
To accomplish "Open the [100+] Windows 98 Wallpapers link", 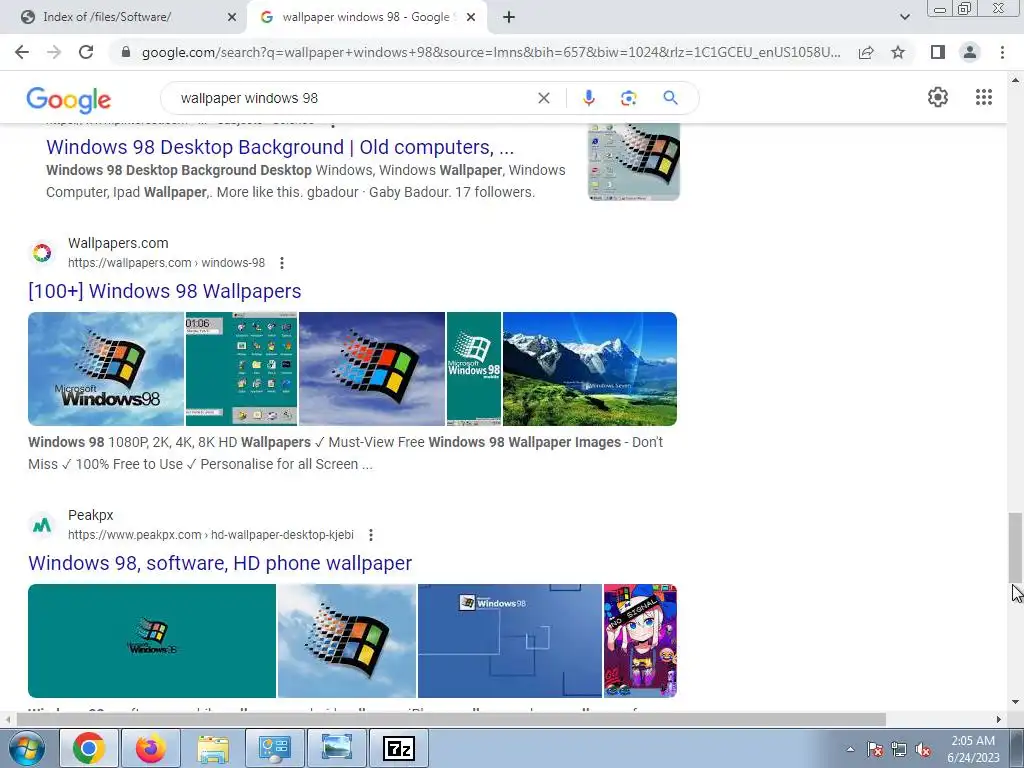I will [165, 291].
